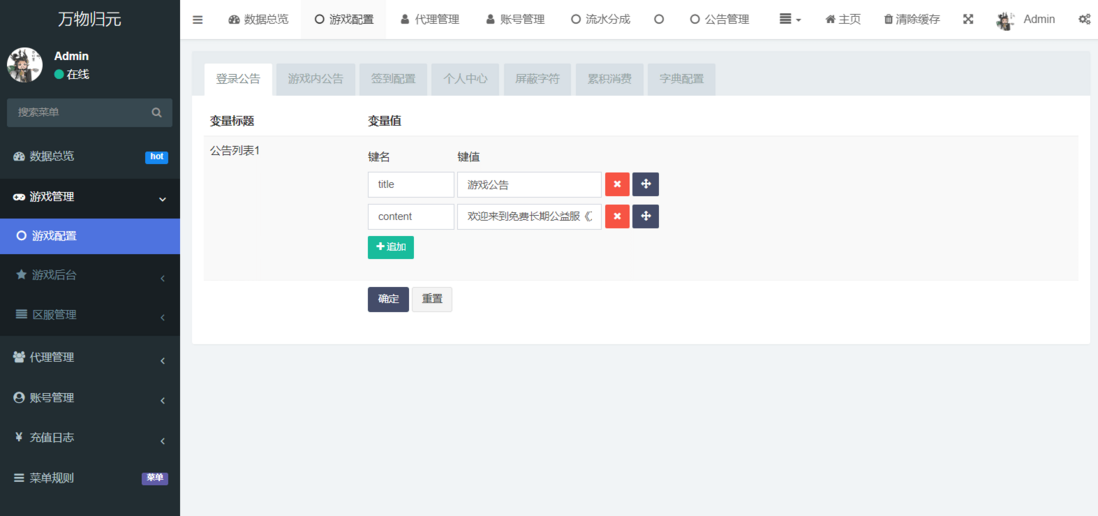Click the 清除缓存 trash button
1098x516 pixels.
tap(912, 19)
